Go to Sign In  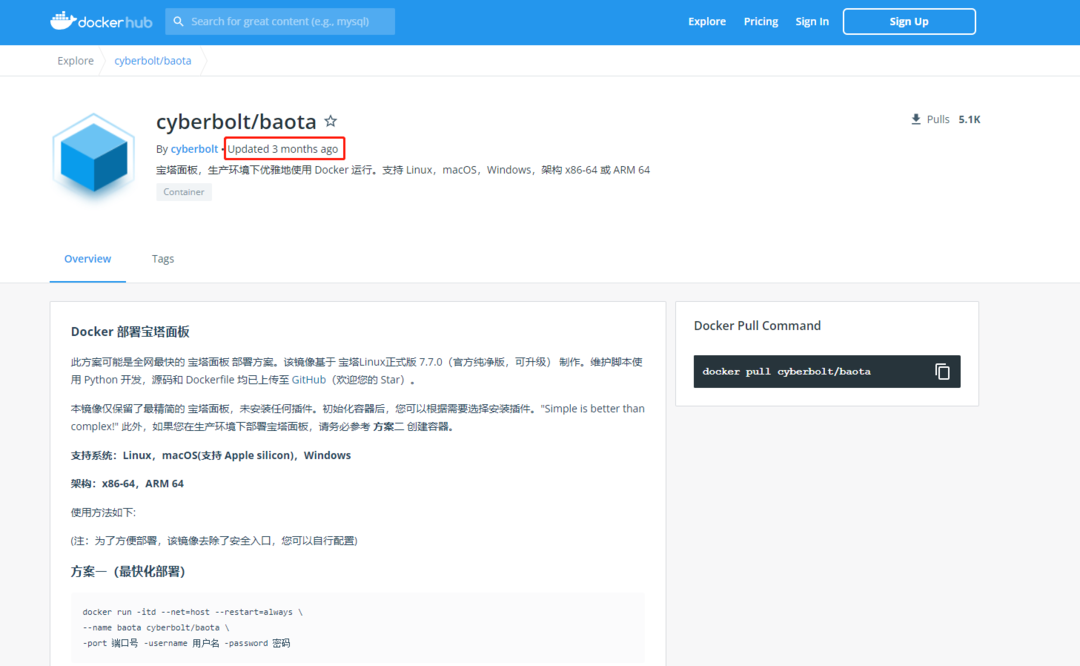coord(812,21)
